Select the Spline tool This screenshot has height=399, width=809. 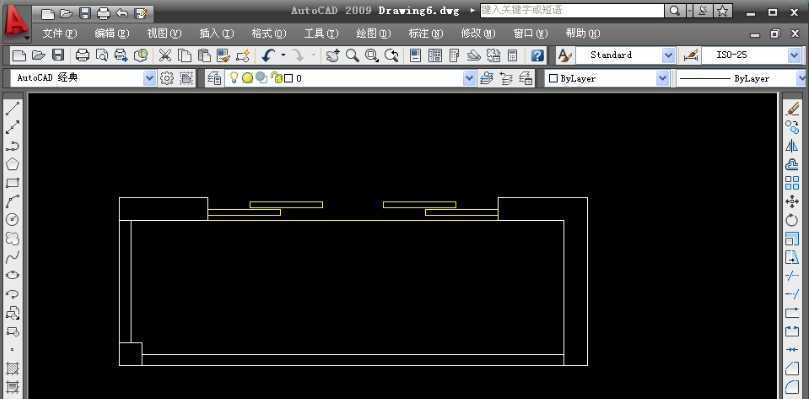12,257
